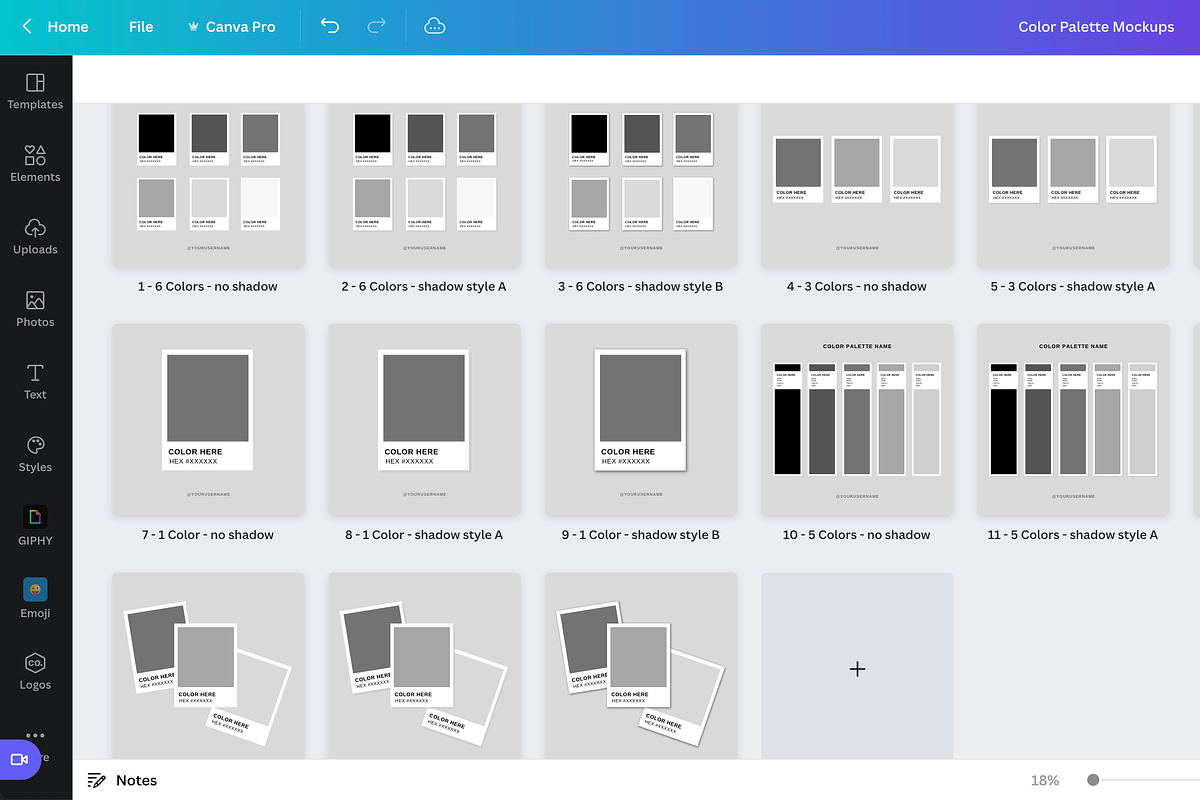Open the Photos panel

tap(35, 309)
